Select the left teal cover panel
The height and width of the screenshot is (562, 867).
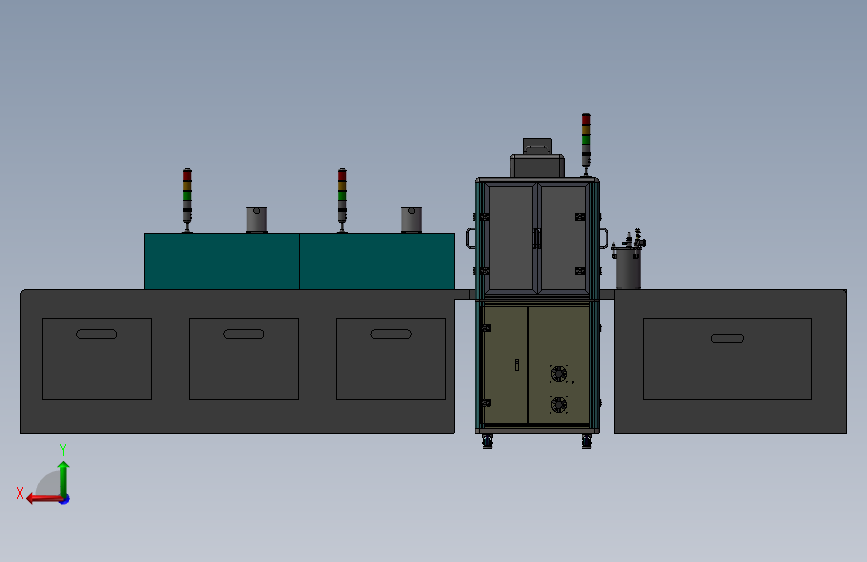[x=222, y=261]
